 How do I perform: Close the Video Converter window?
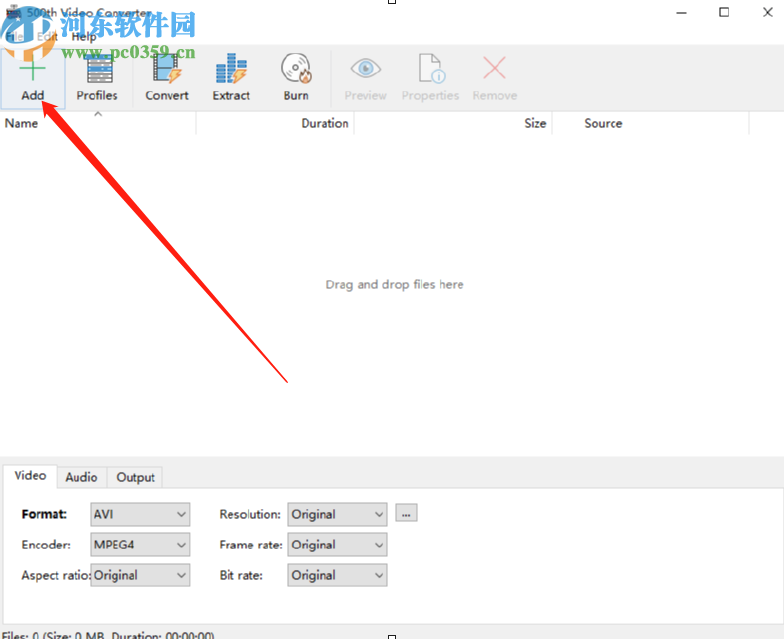tap(768, 12)
